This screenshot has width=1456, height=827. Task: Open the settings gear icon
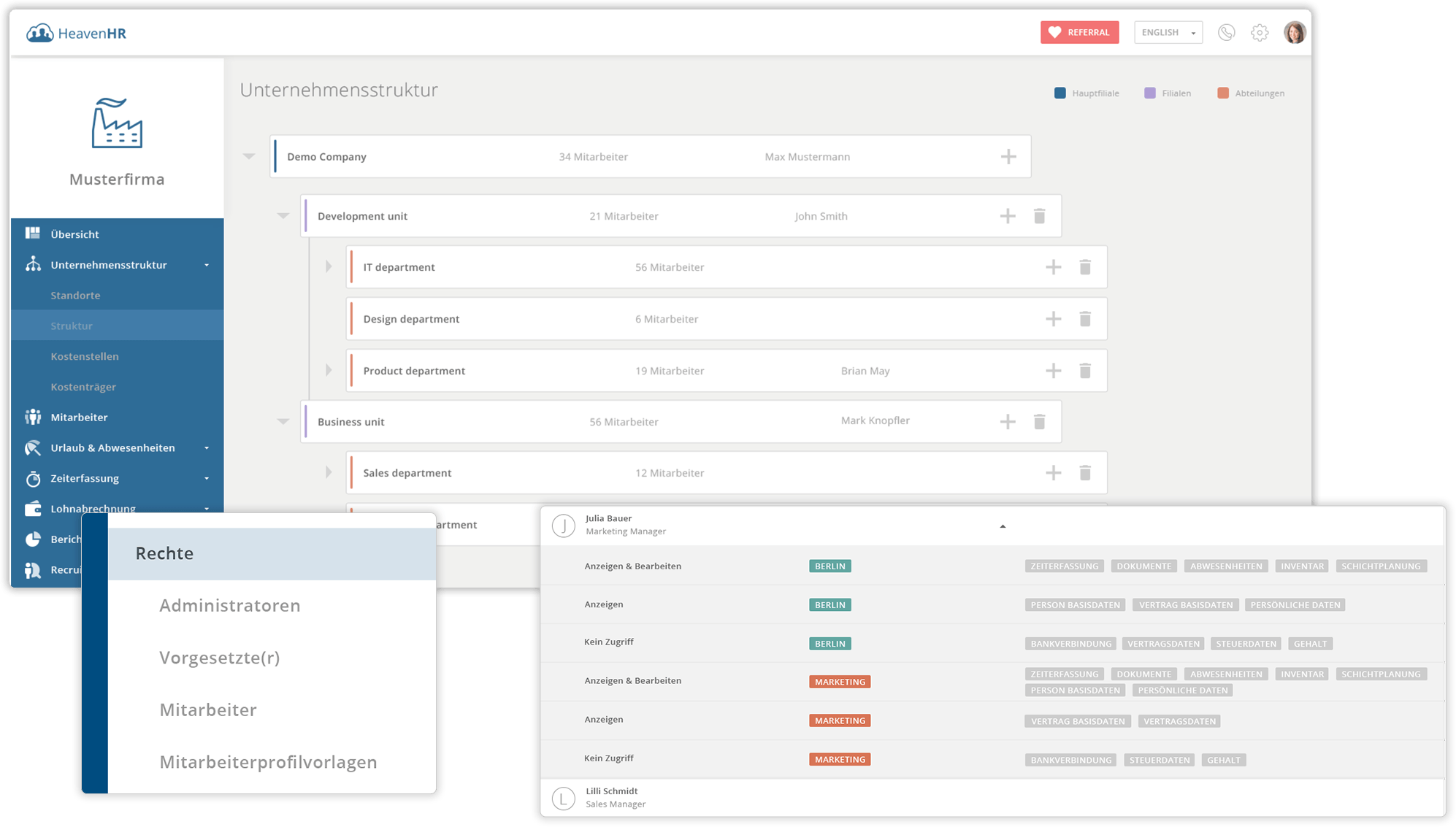[1260, 32]
